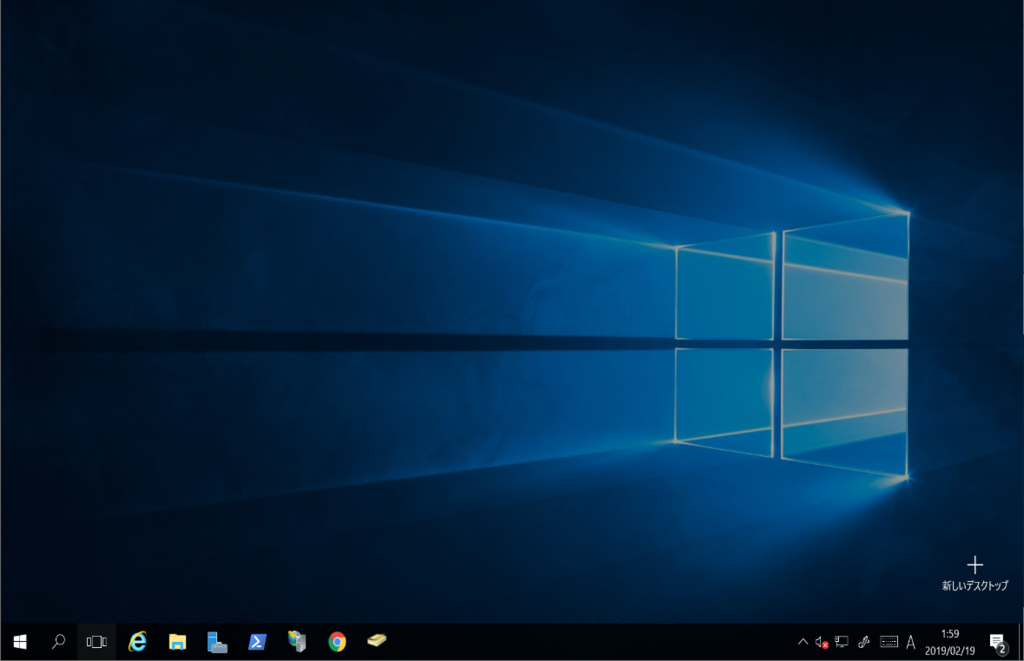Switch IME input mode showing A
The height and width of the screenshot is (661, 1024).
(910, 643)
